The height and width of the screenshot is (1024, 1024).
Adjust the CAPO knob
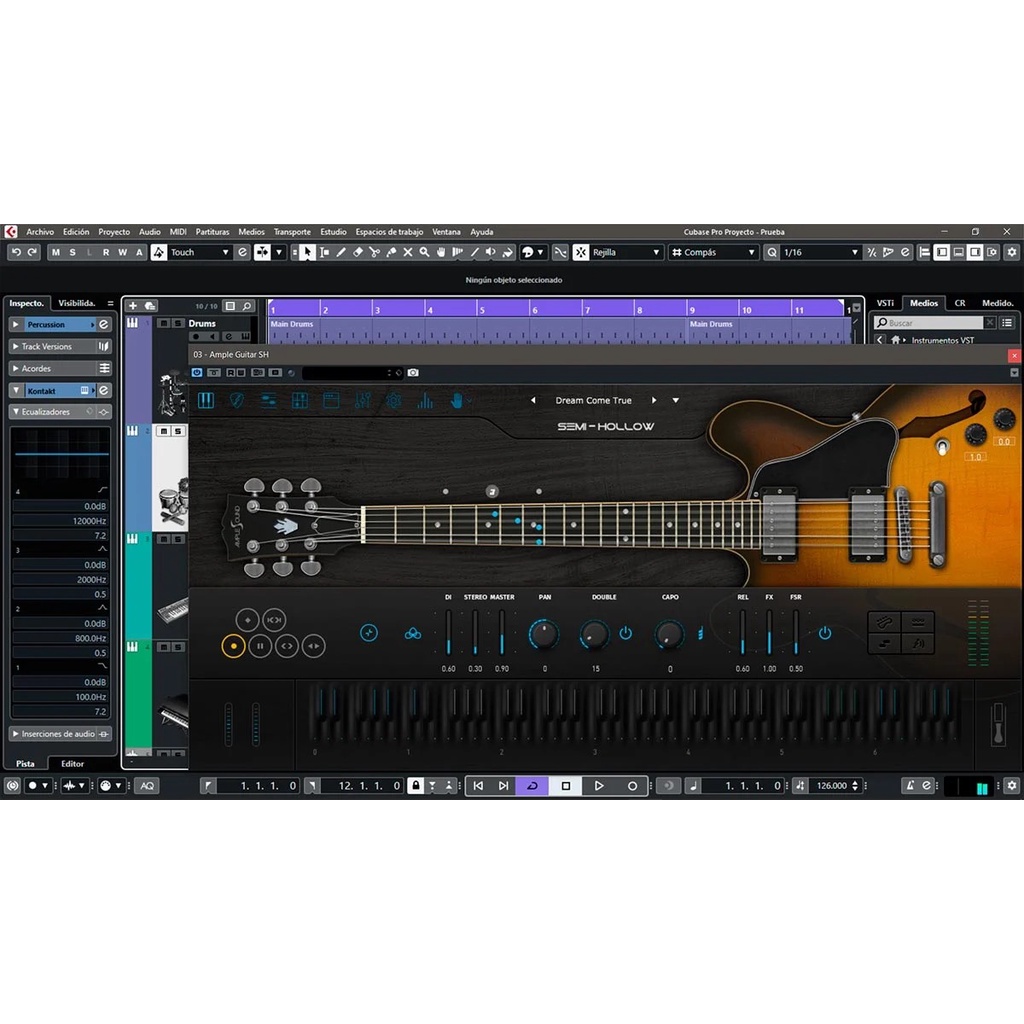tap(669, 633)
